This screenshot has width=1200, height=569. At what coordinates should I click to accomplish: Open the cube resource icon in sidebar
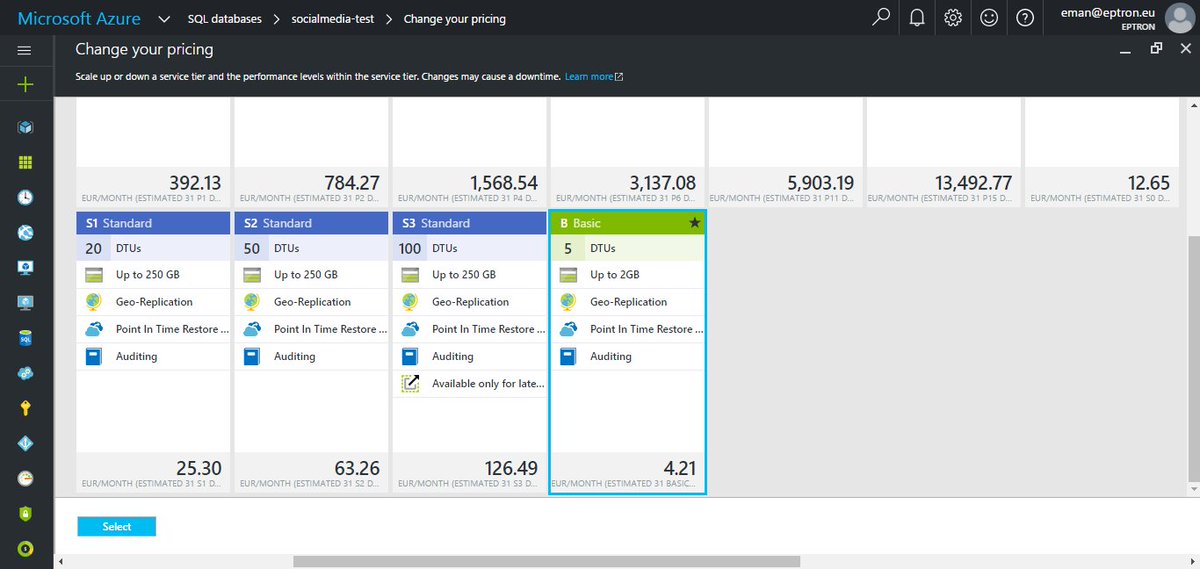pos(25,127)
